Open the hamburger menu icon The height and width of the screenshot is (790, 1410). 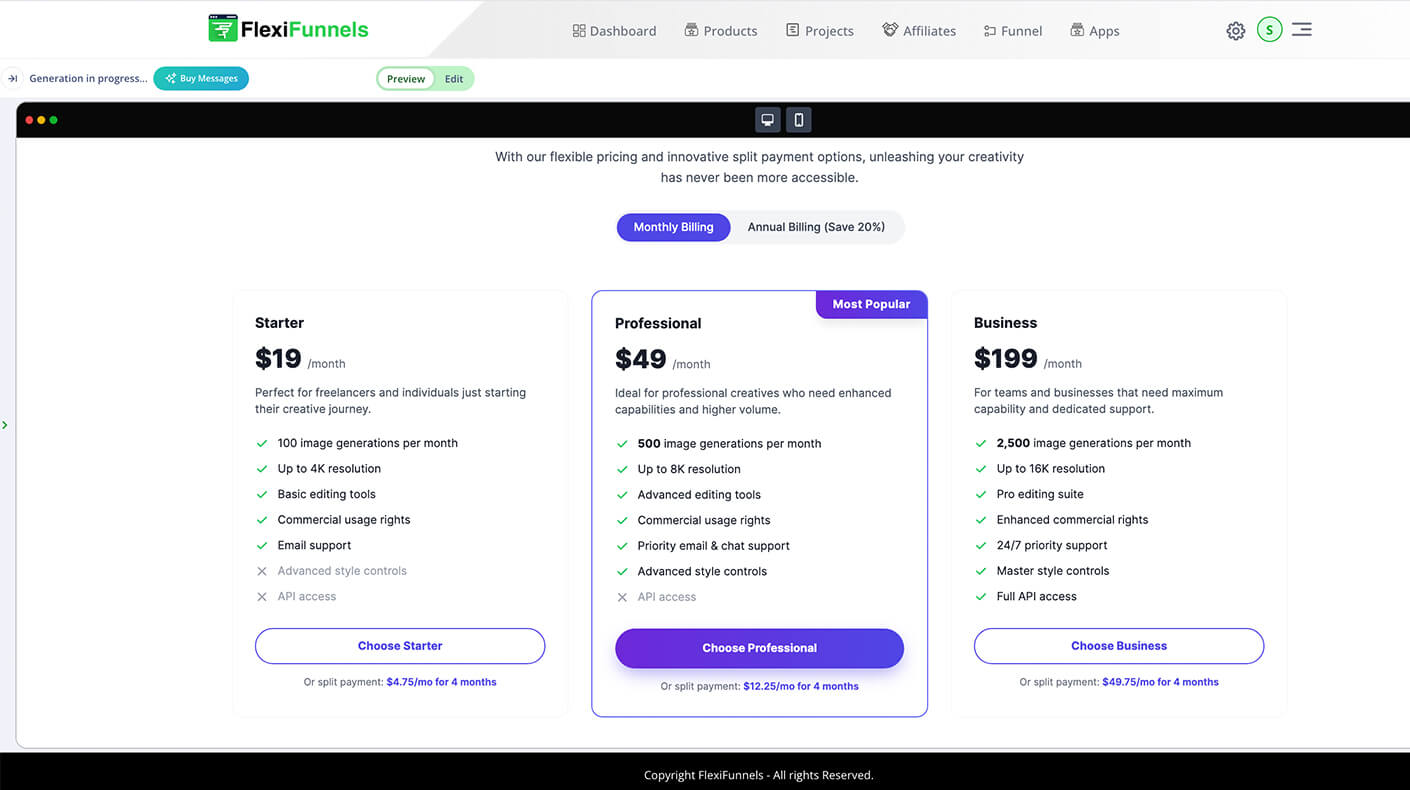[x=1301, y=30]
